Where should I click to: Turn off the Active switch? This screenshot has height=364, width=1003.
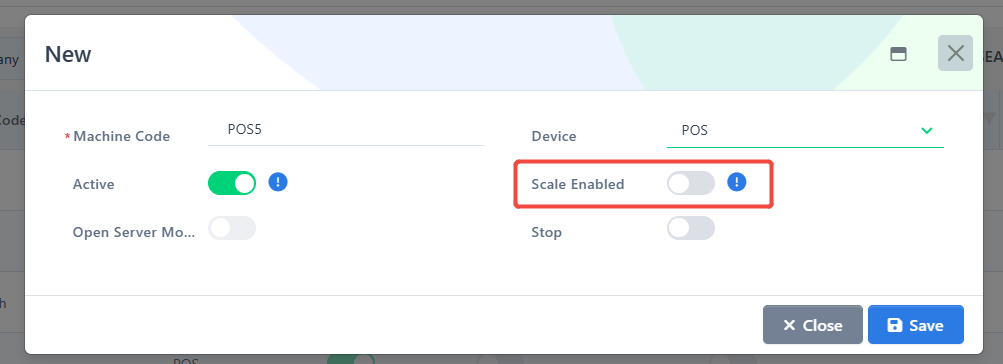coord(232,183)
